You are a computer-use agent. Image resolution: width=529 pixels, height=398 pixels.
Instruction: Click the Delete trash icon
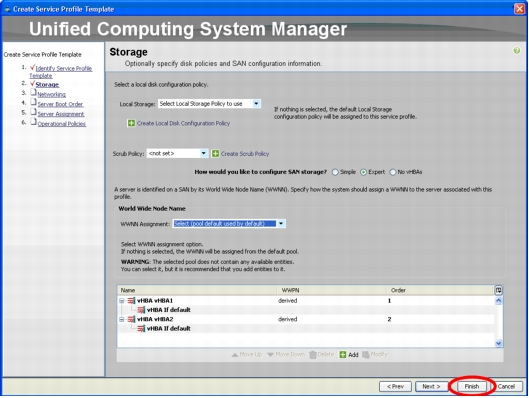click(313, 354)
